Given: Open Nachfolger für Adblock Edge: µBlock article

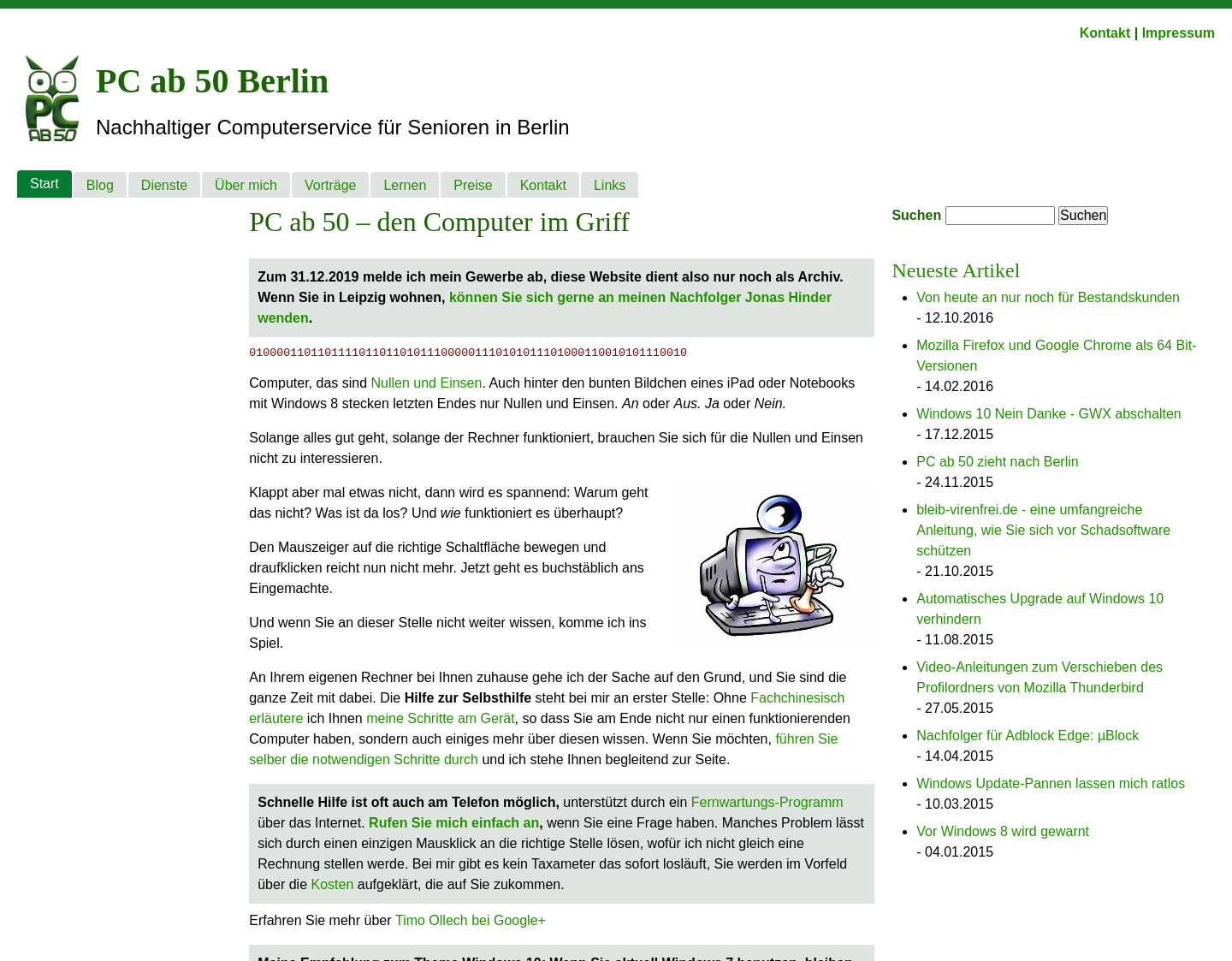Looking at the screenshot, I should click(x=1028, y=736).
